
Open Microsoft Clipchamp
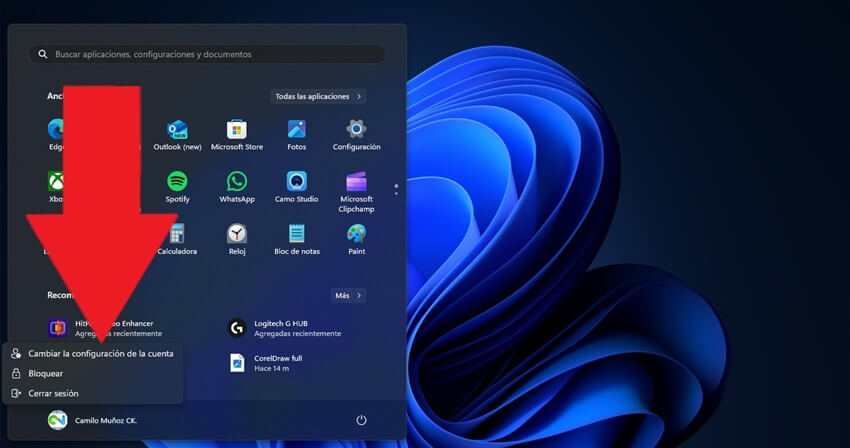coord(356,192)
